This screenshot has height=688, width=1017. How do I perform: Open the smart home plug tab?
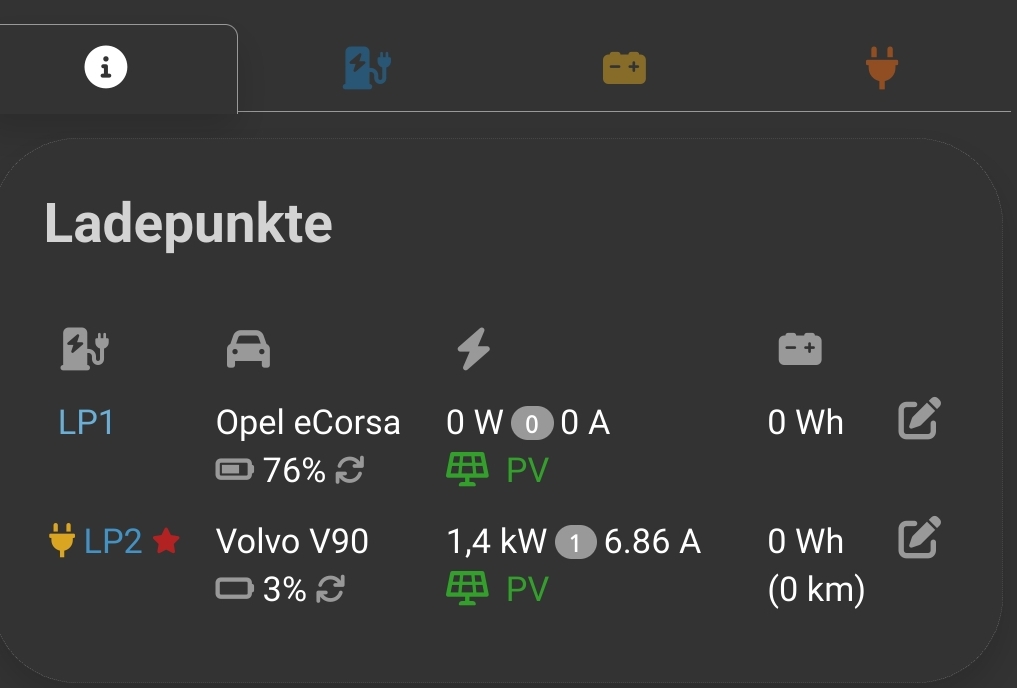881,68
